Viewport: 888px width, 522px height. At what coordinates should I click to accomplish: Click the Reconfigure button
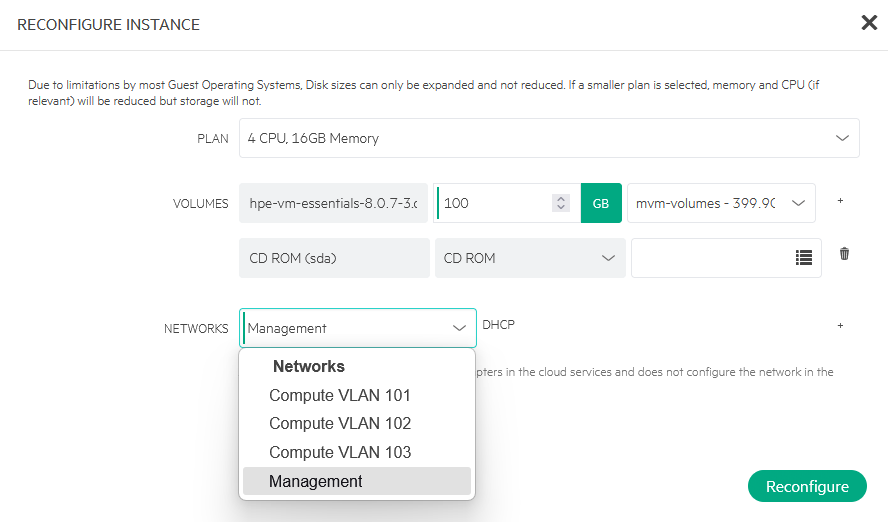tap(806, 487)
